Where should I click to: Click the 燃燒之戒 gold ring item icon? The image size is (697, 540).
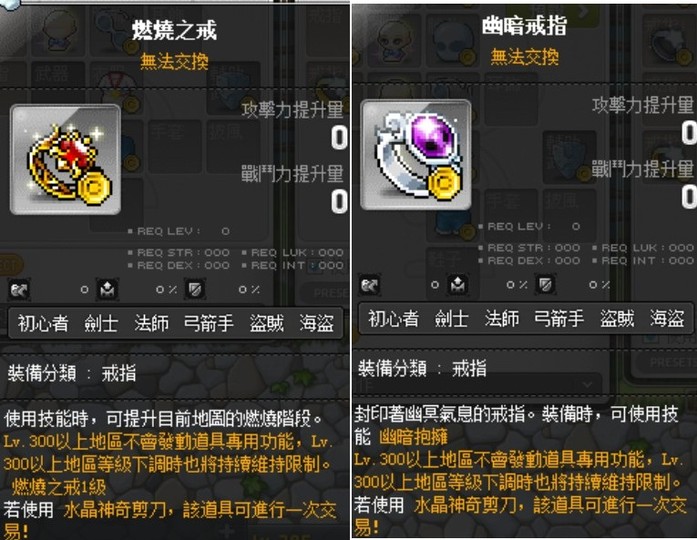(x=65, y=160)
